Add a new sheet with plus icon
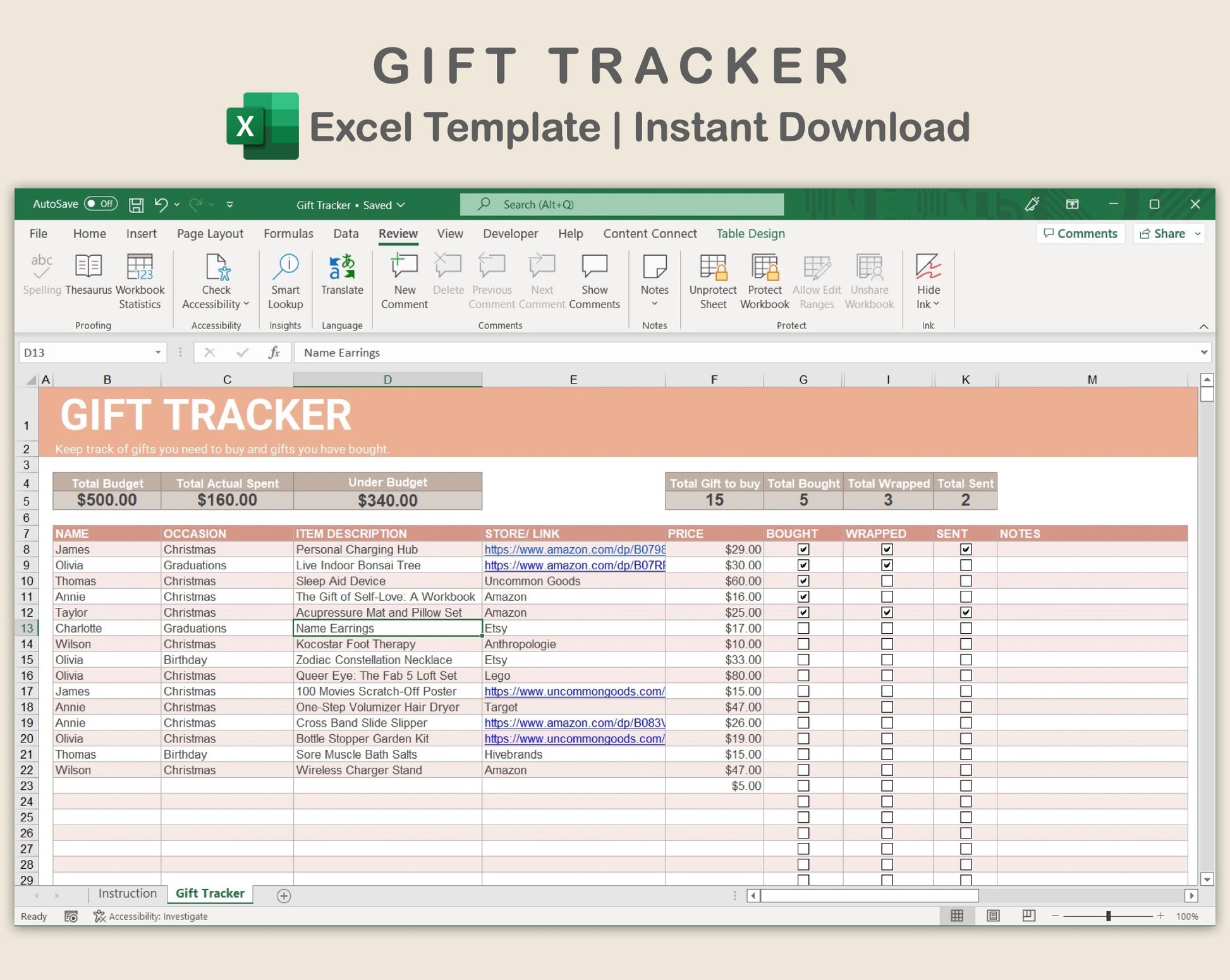The image size is (1230, 980). click(284, 895)
